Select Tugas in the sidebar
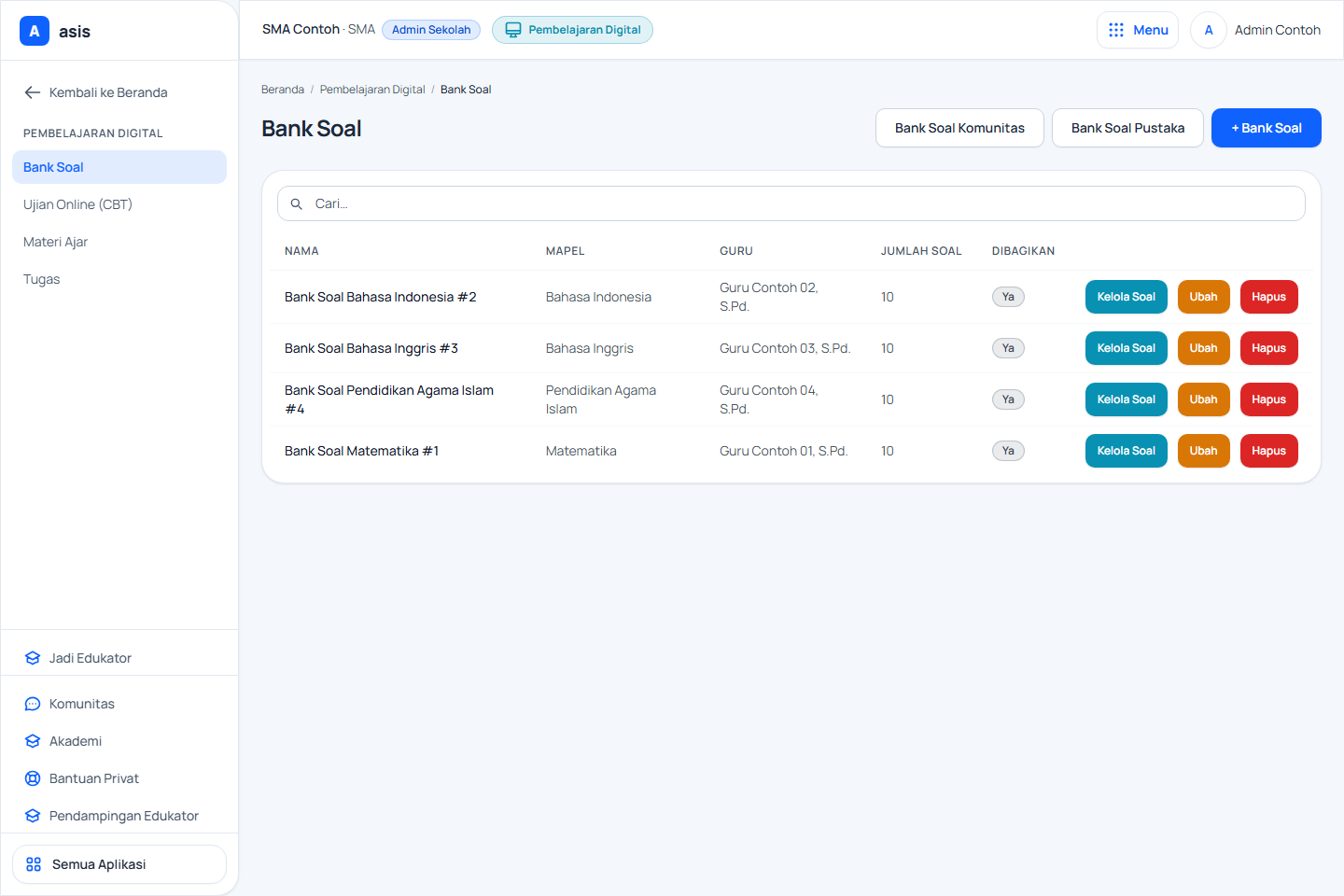The height and width of the screenshot is (896, 1344). click(x=119, y=279)
